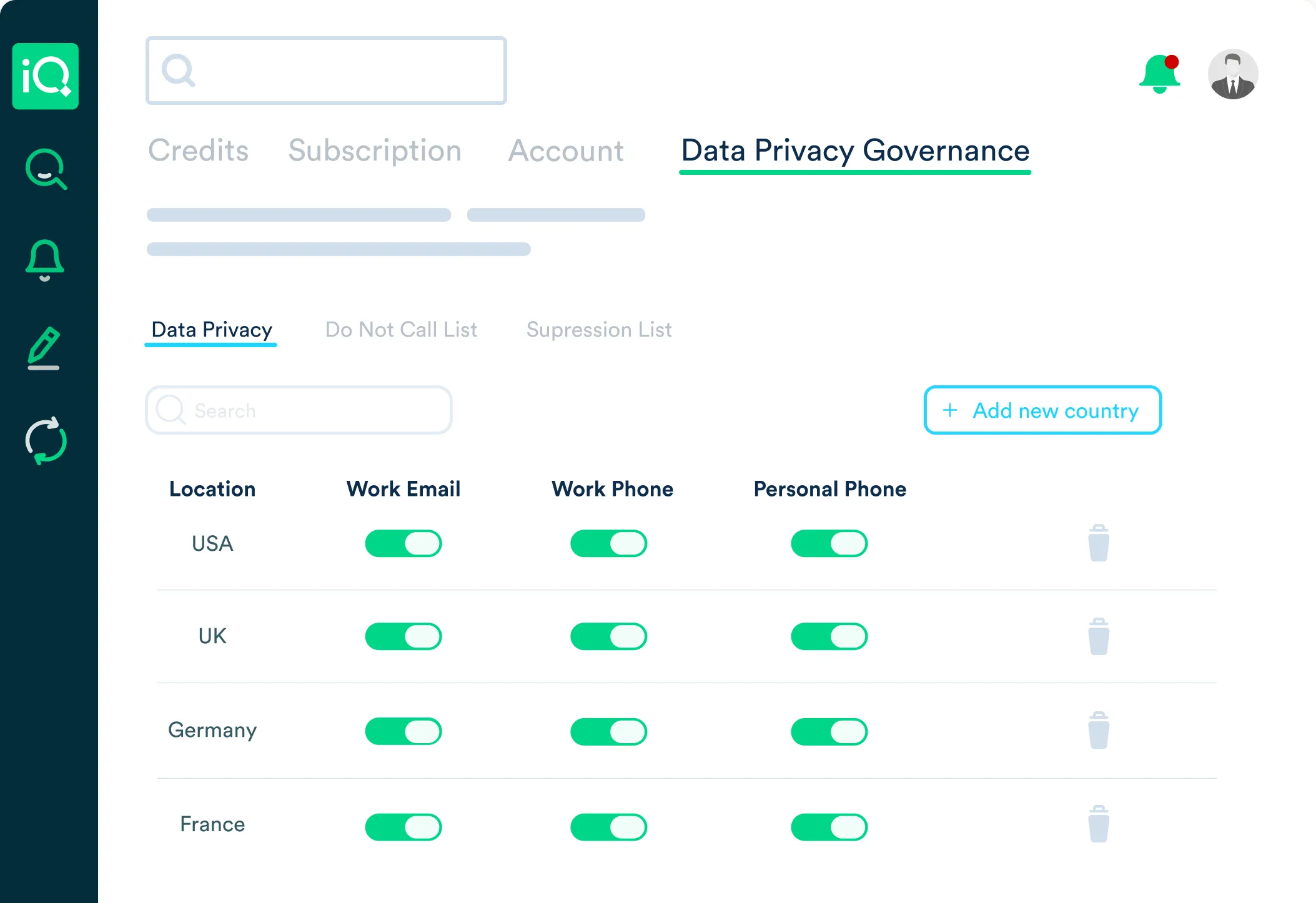This screenshot has width=1316, height=903.
Task: Disable Personal Phone for Germany
Action: pos(829,731)
